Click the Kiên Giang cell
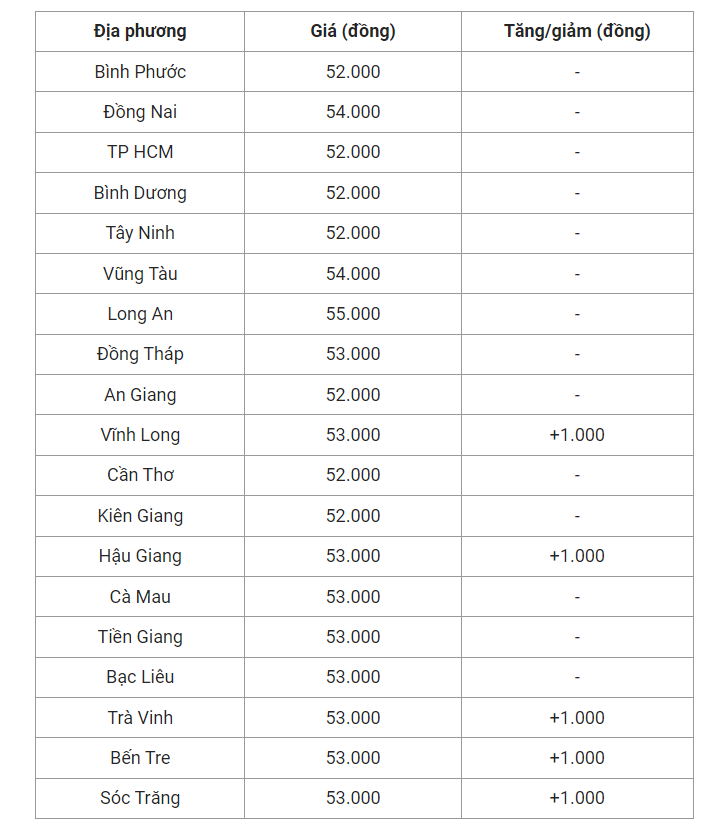726x826 pixels. click(140, 516)
